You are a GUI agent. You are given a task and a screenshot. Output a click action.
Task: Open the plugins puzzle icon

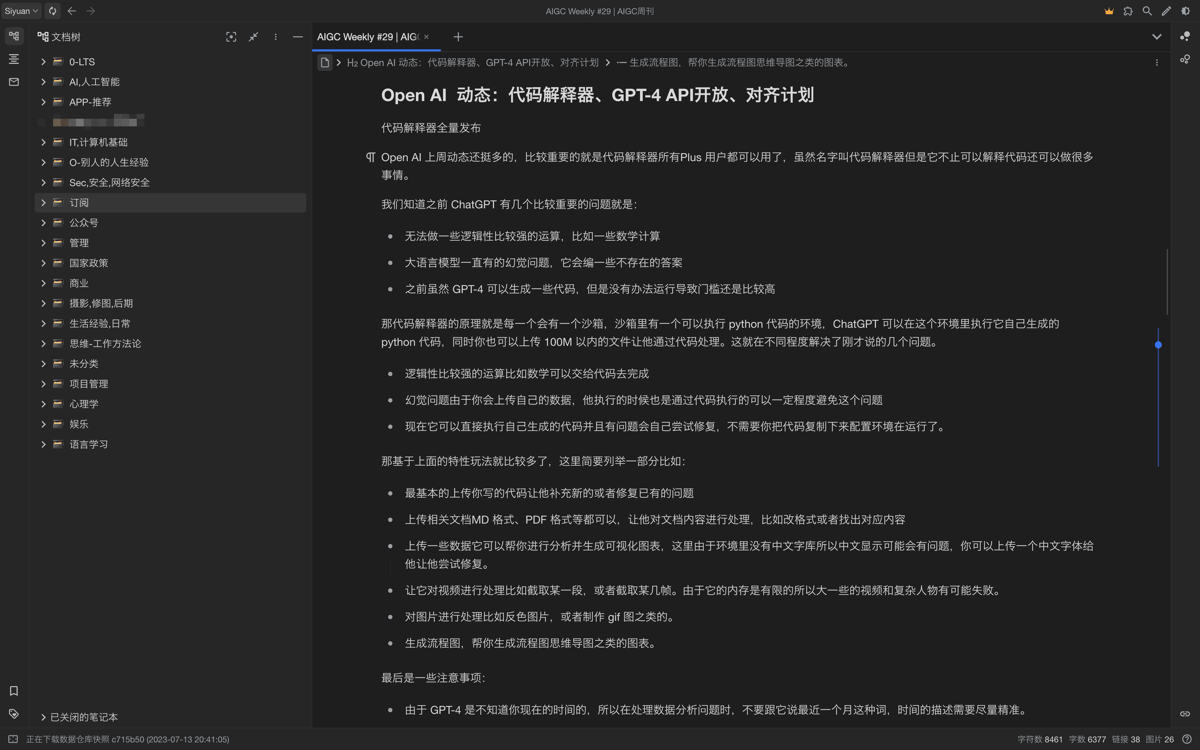1128,11
